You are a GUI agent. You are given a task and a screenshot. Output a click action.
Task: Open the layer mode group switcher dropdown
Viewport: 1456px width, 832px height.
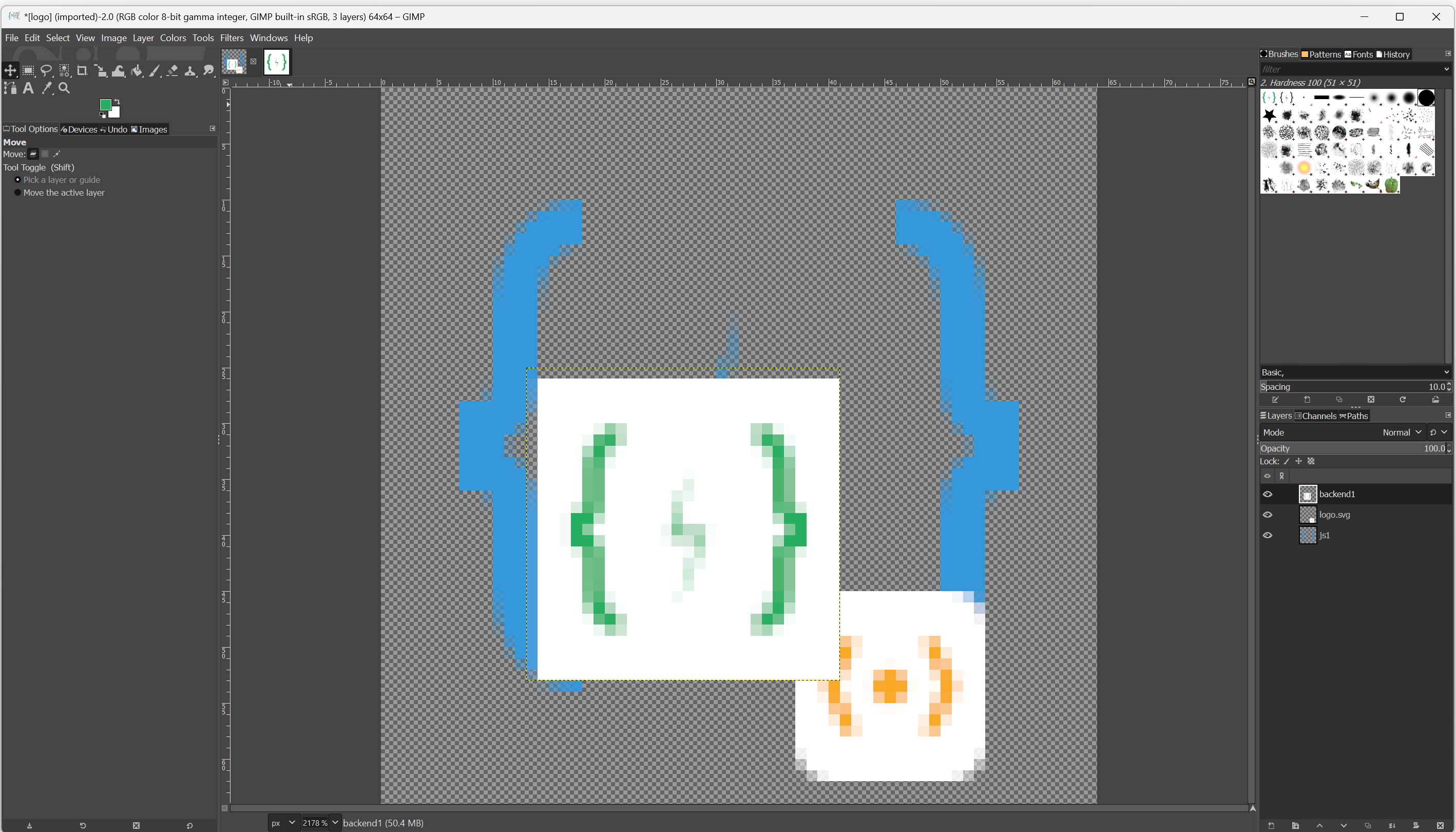pyautogui.click(x=1439, y=432)
